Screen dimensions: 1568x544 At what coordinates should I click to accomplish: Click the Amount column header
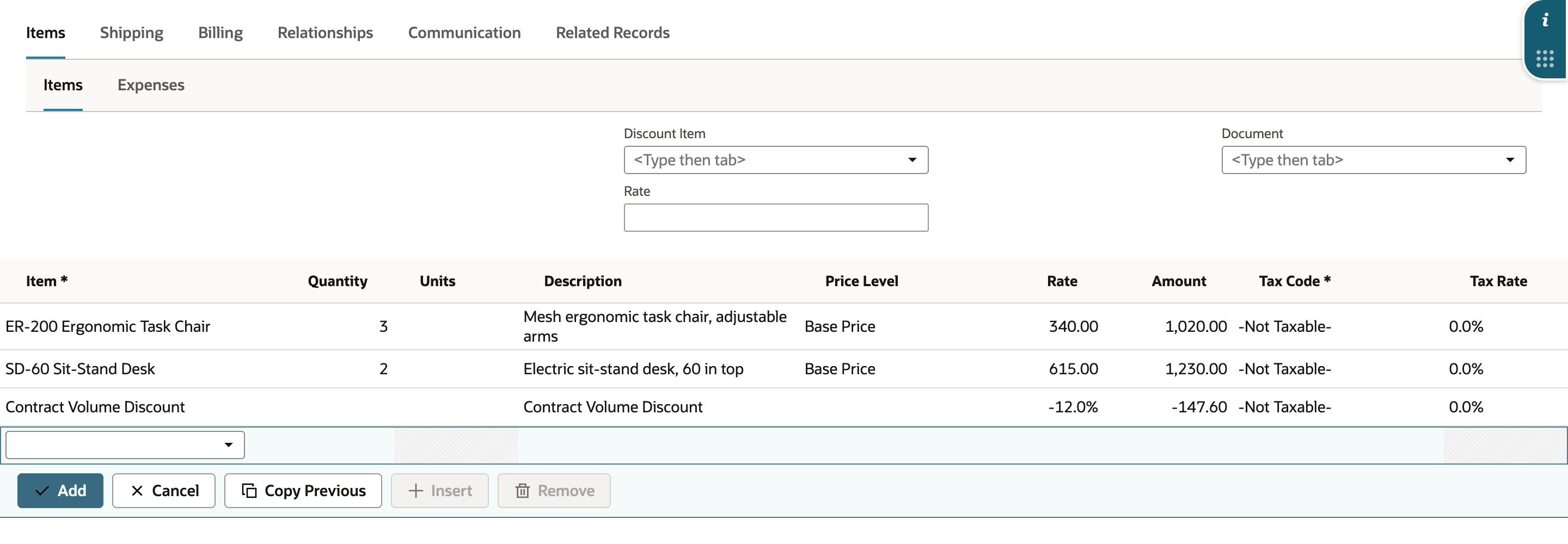click(x=1178, y=281)
